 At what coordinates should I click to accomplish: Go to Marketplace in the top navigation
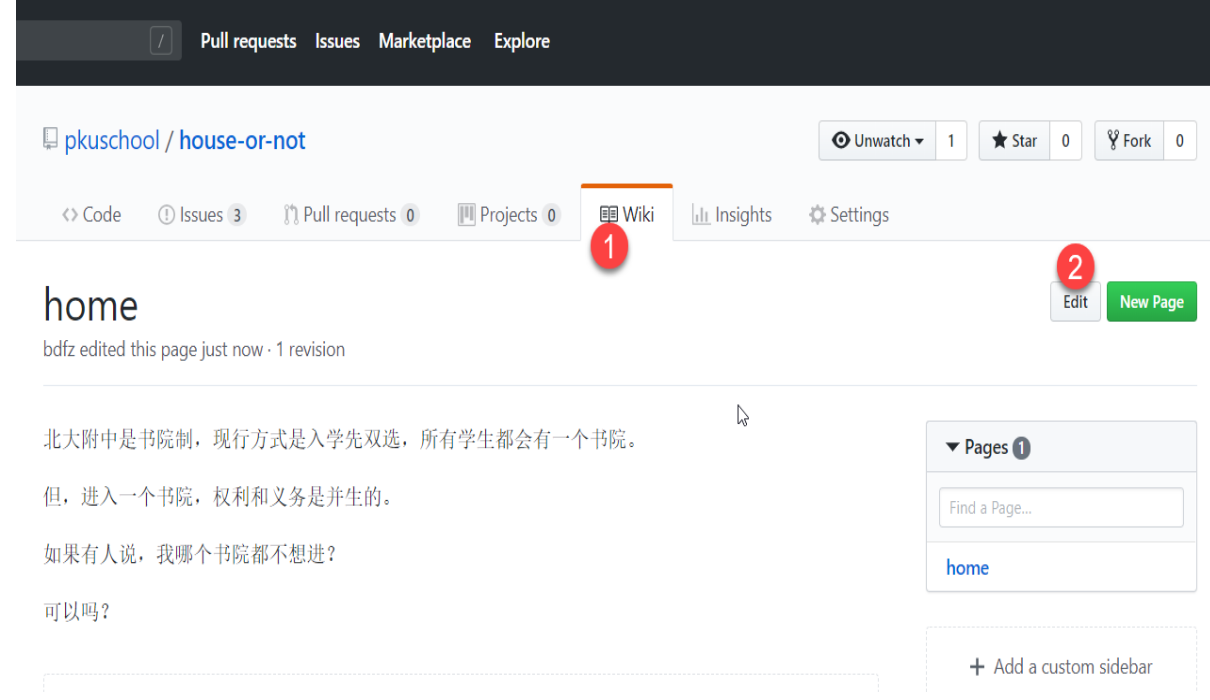[424, 41]
